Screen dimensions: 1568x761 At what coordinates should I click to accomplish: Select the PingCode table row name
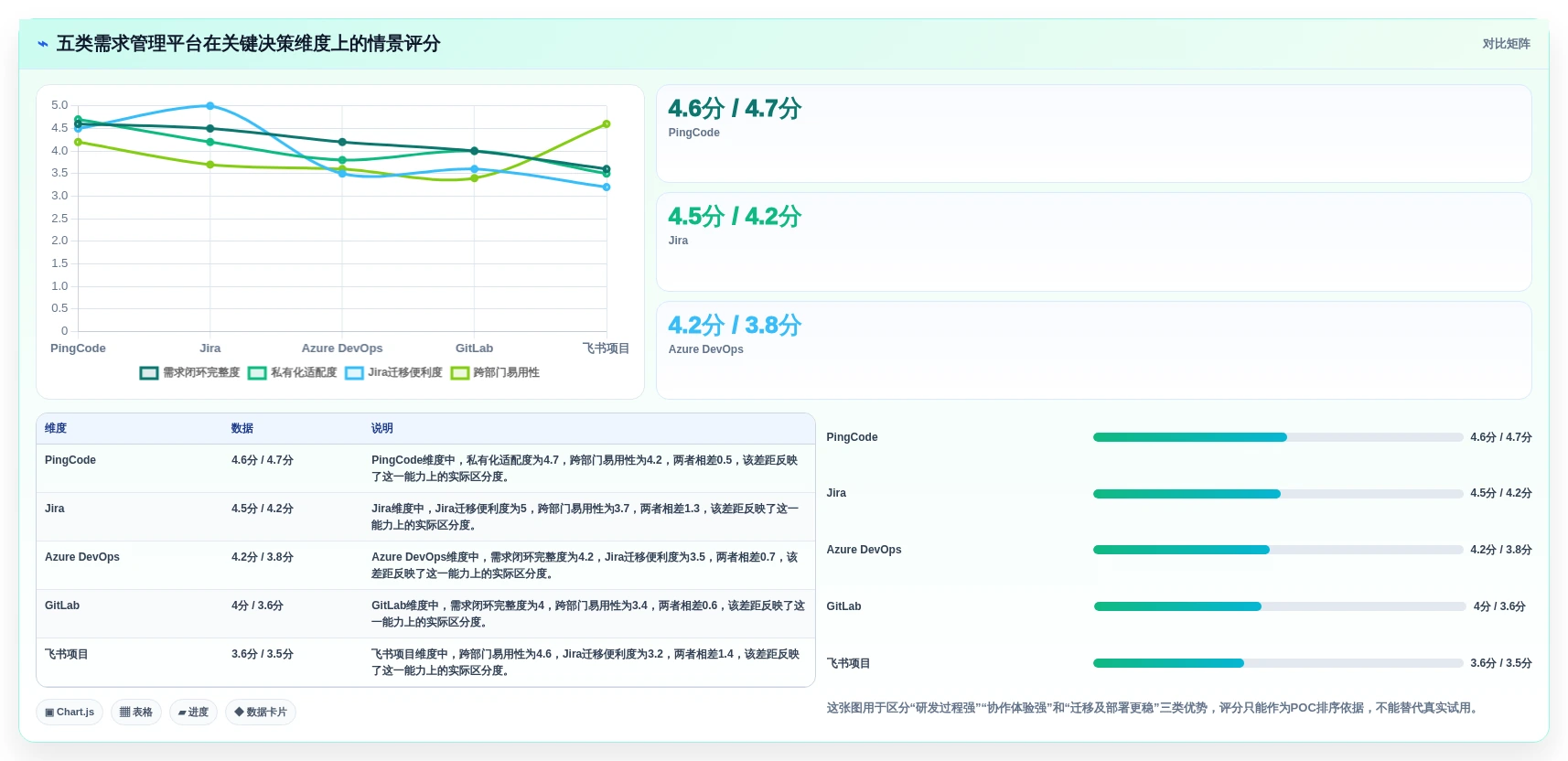coord(70,460)
